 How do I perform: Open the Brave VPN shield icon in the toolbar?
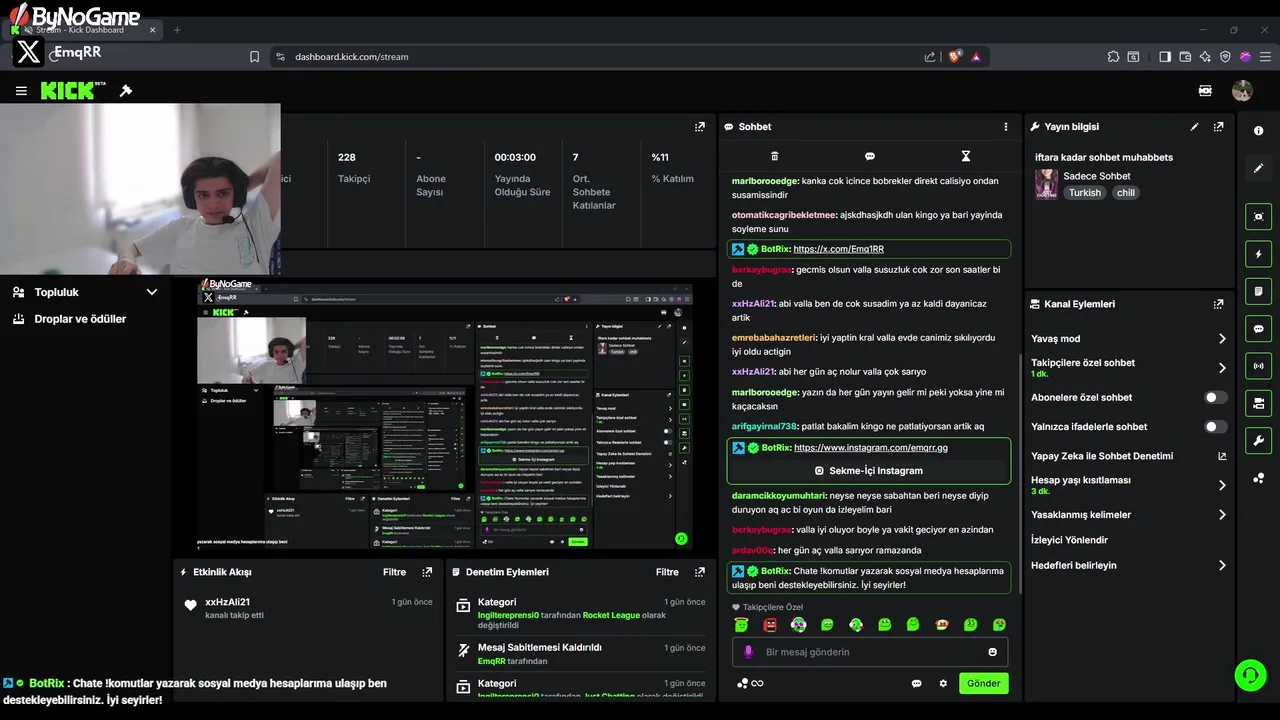pos(1225,57)
